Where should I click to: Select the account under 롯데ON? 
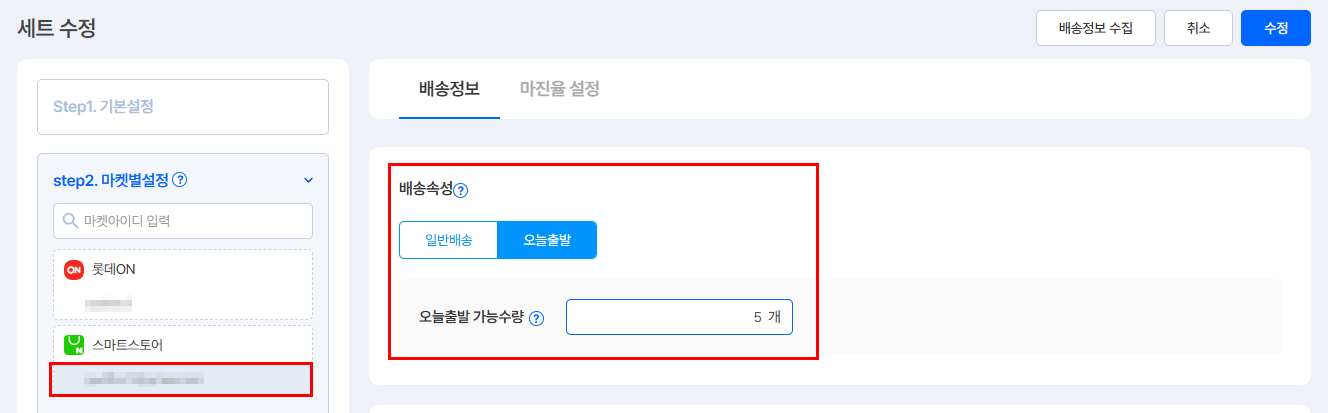pos(109,302)
